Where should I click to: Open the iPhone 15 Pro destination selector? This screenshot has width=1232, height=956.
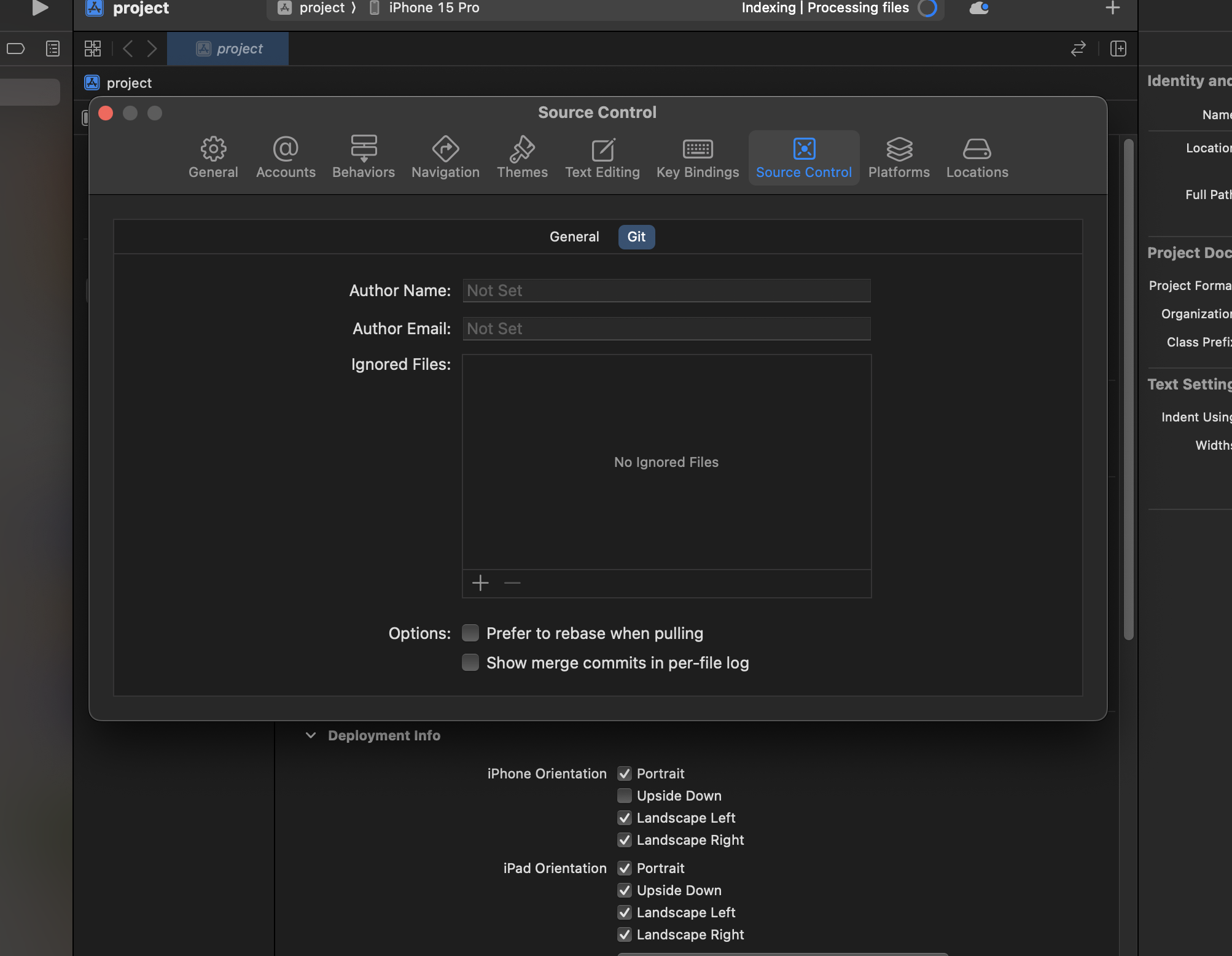click(433, 8)
